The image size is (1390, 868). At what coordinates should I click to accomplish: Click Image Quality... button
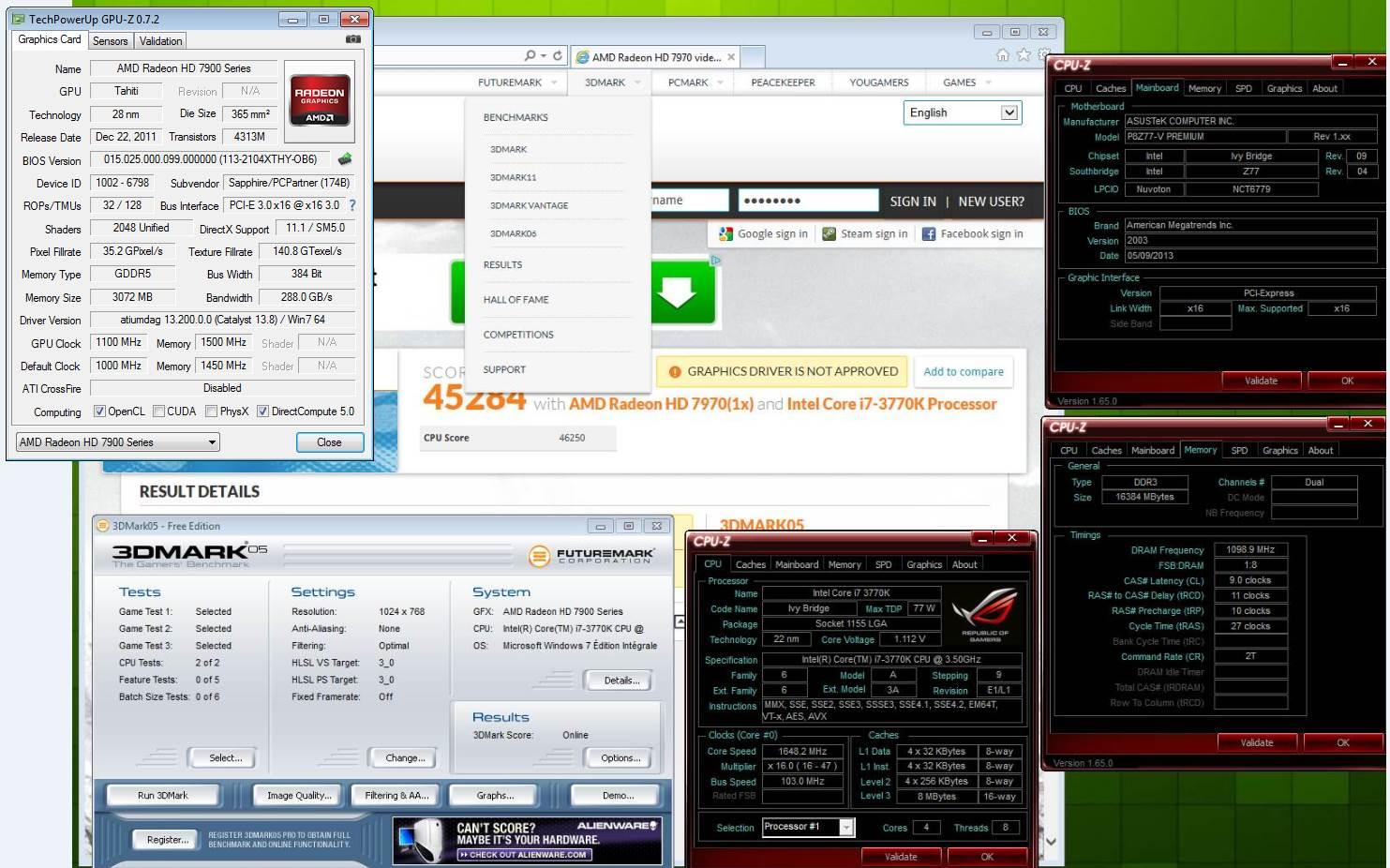tap(299, 796)
